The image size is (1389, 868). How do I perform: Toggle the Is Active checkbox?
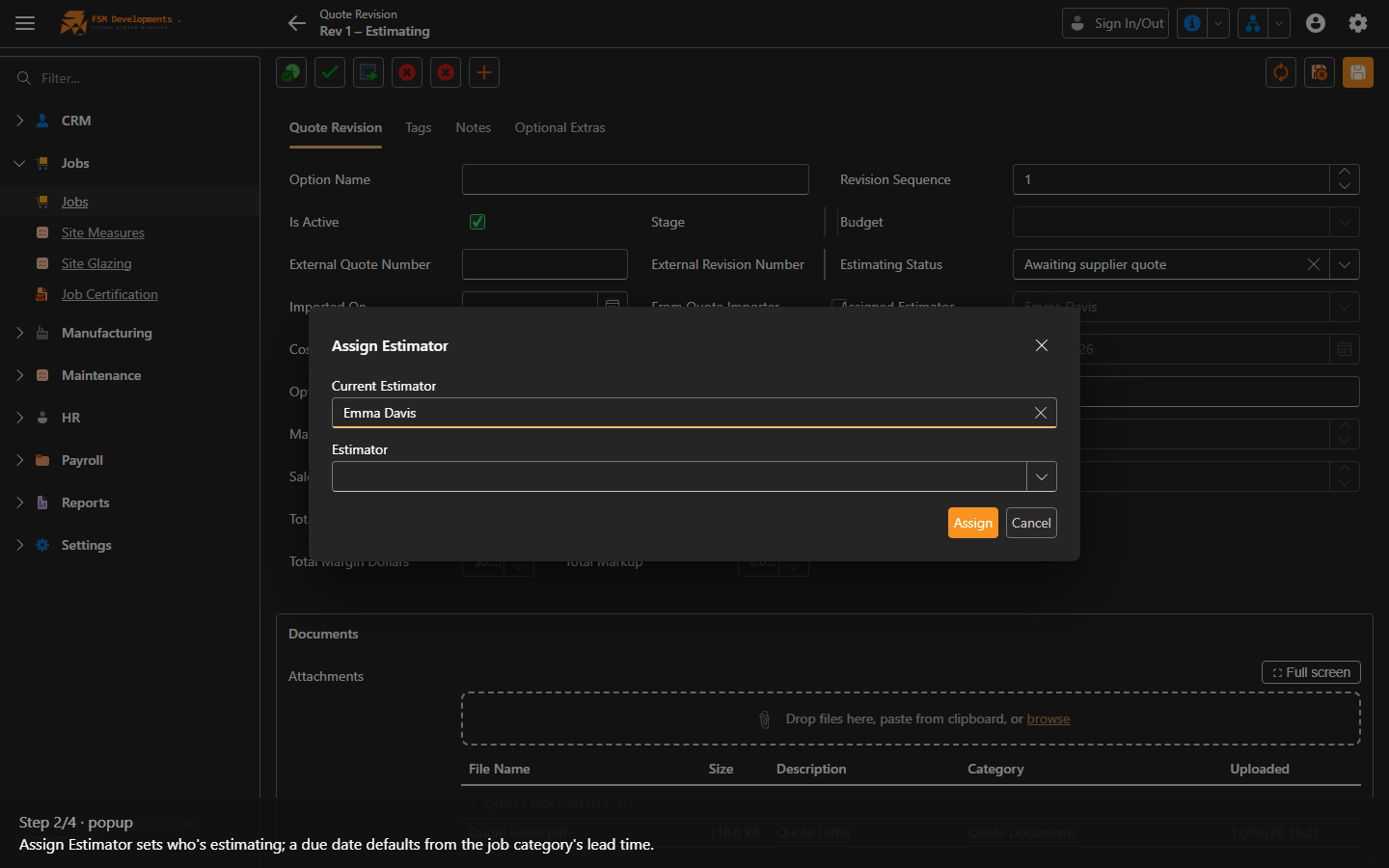[x=477, y=222]
